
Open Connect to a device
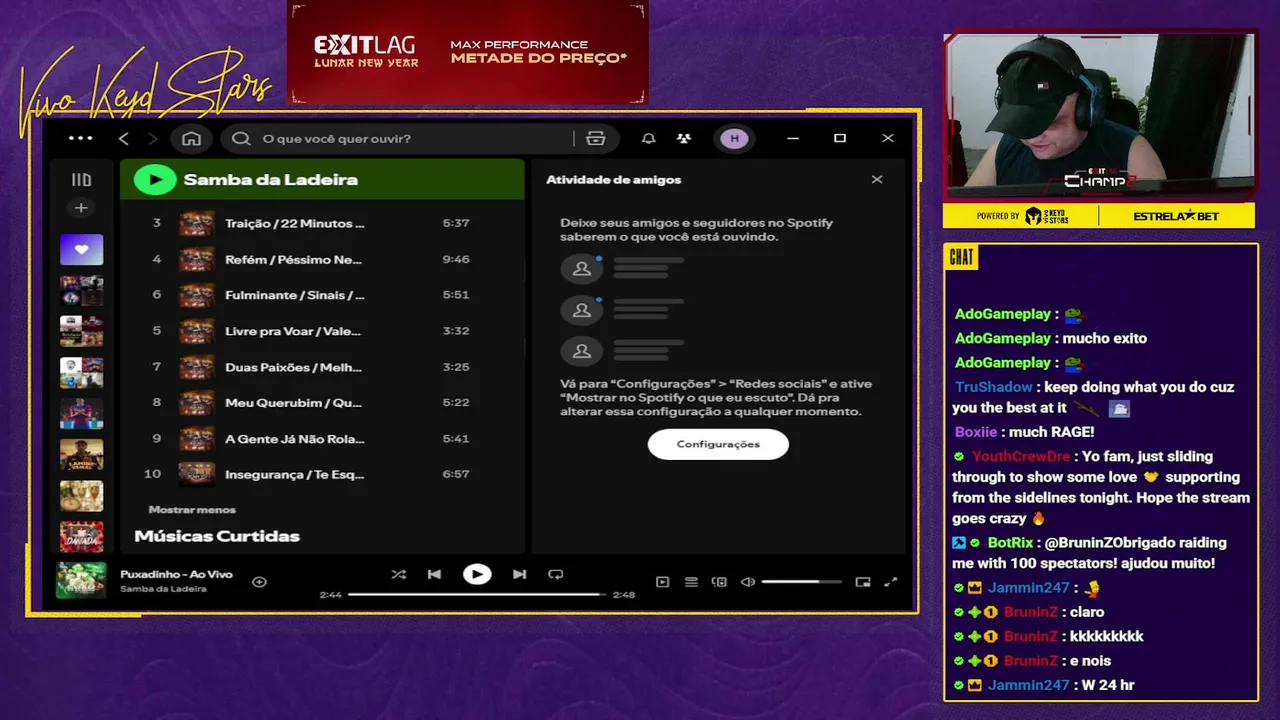719,582
